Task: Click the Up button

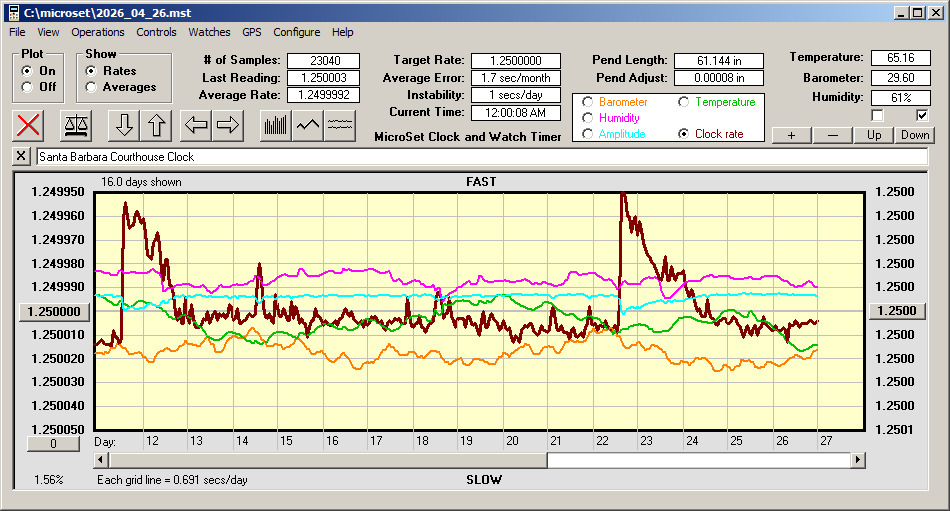Action: (x=874, y=135)
